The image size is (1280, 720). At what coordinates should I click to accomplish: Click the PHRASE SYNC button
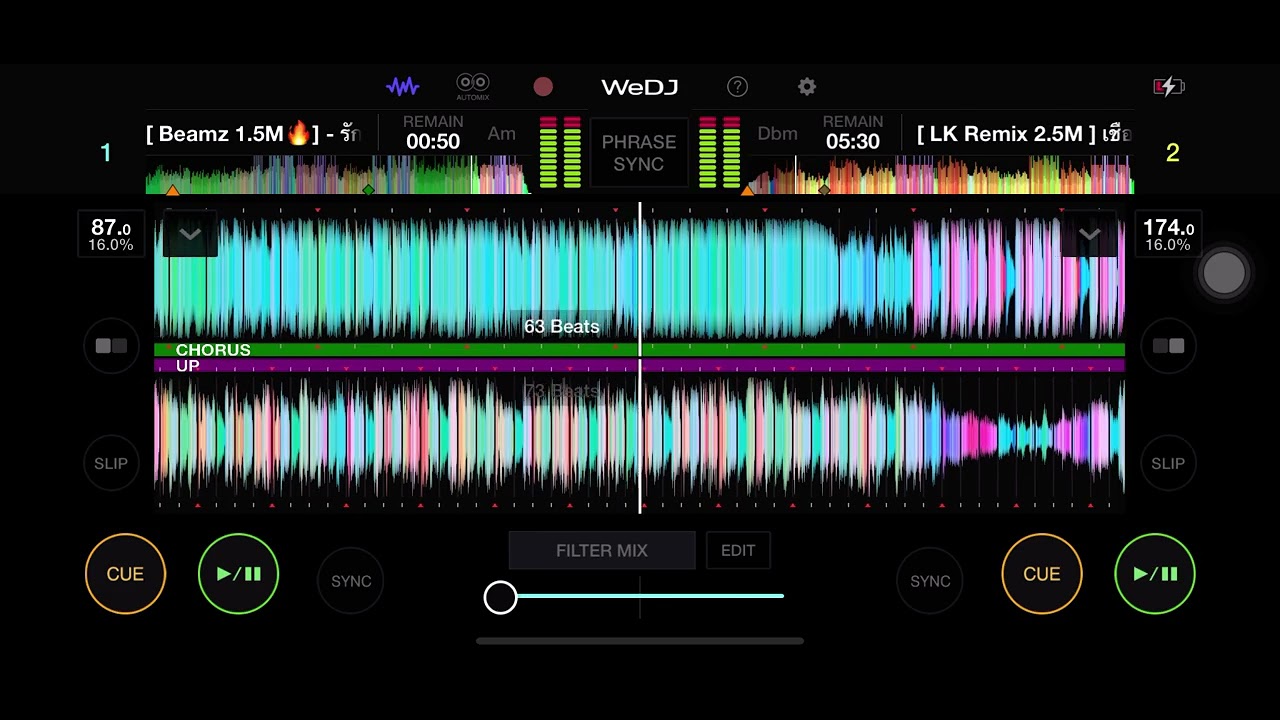click(639, 153)
